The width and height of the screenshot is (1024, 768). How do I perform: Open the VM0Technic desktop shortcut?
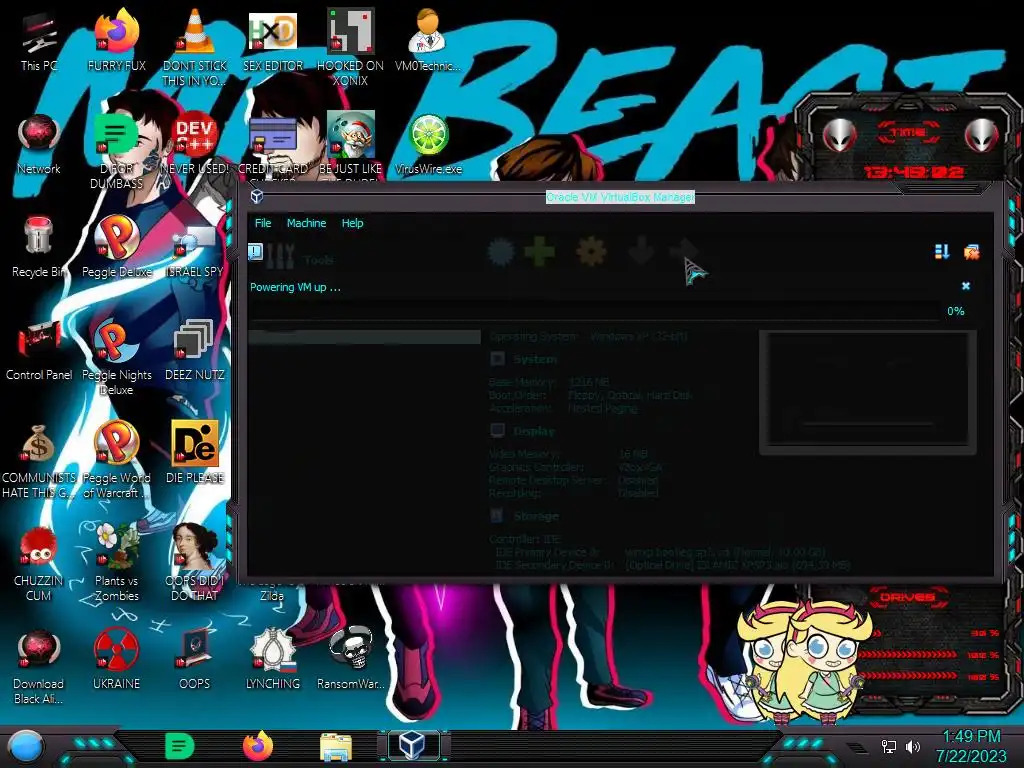pos(428,40)
